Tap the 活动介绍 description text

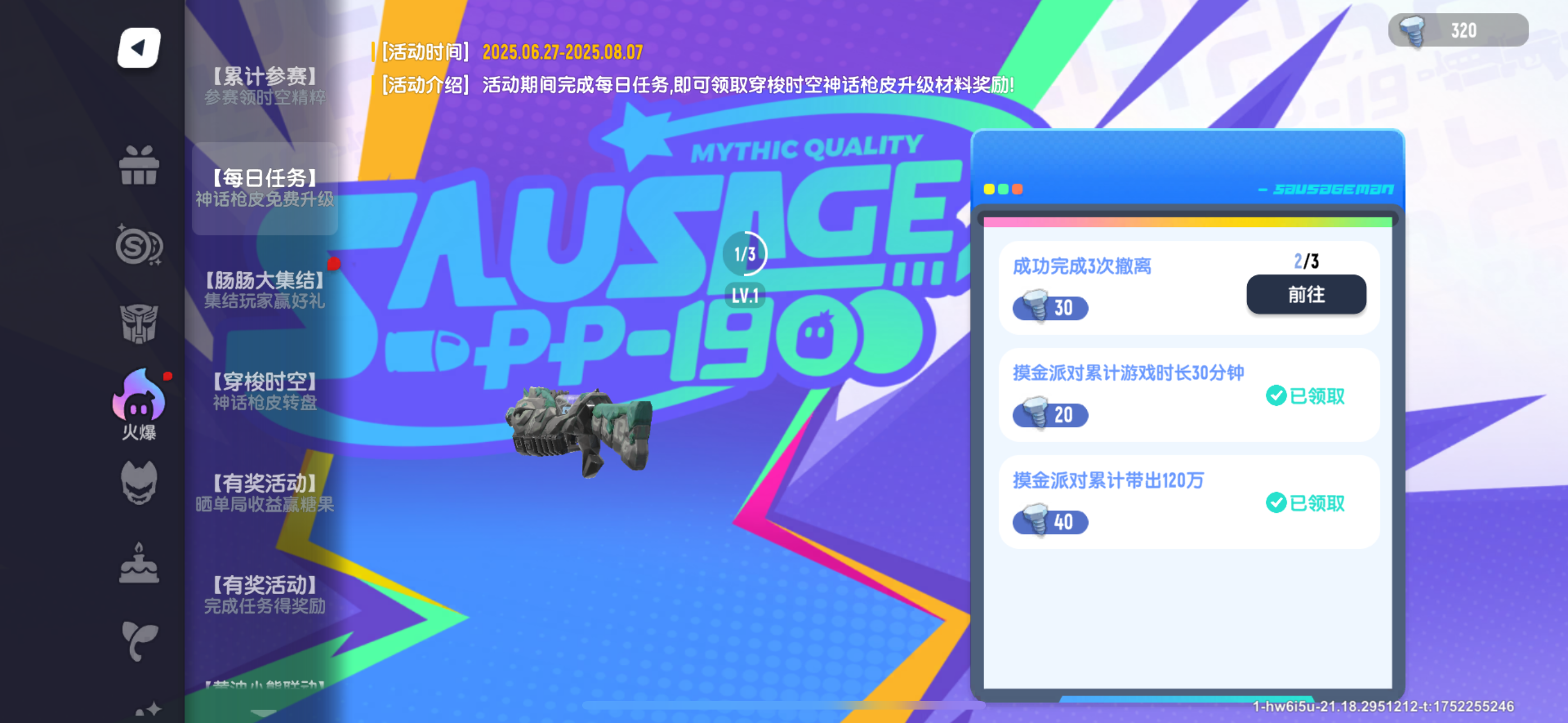pos(748,85)
